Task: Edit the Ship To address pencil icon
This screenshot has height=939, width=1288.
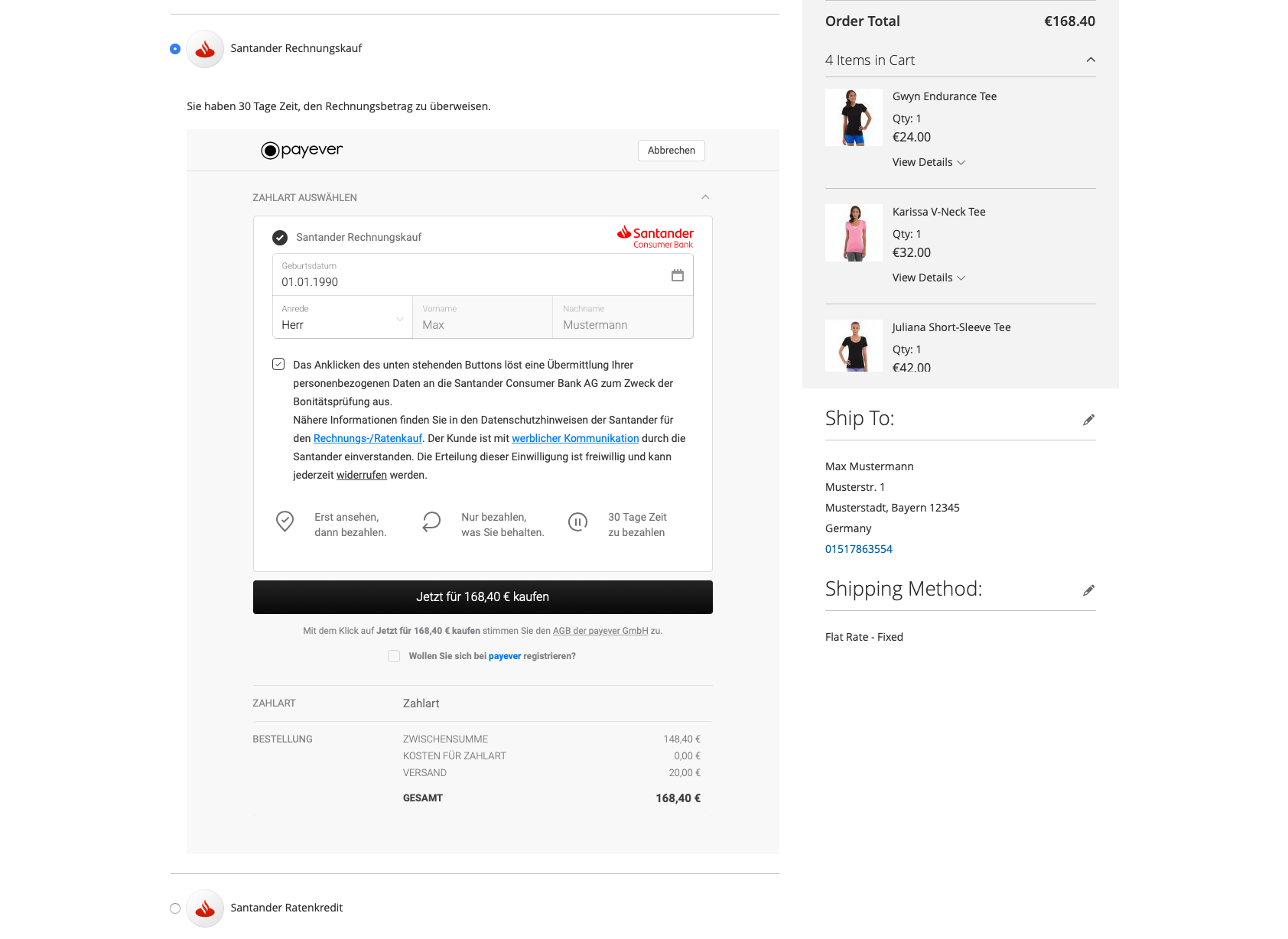Action: point(1088,420)
